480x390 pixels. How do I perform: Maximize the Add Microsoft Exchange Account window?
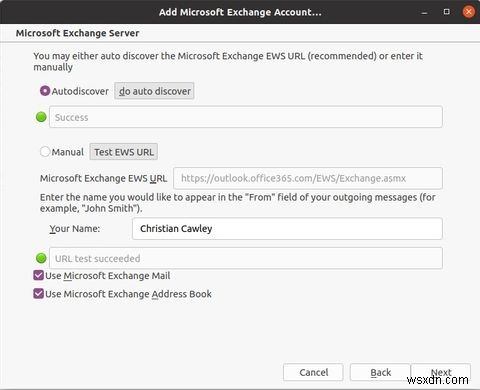(447, 12)
